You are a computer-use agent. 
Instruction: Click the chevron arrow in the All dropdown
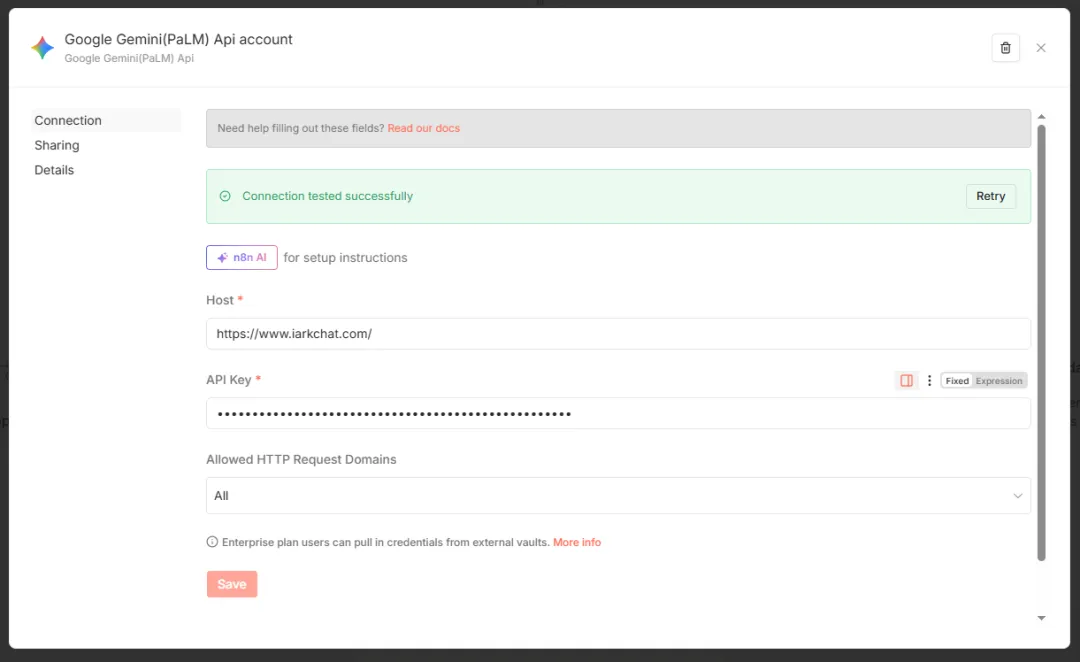pos(1017,496)
